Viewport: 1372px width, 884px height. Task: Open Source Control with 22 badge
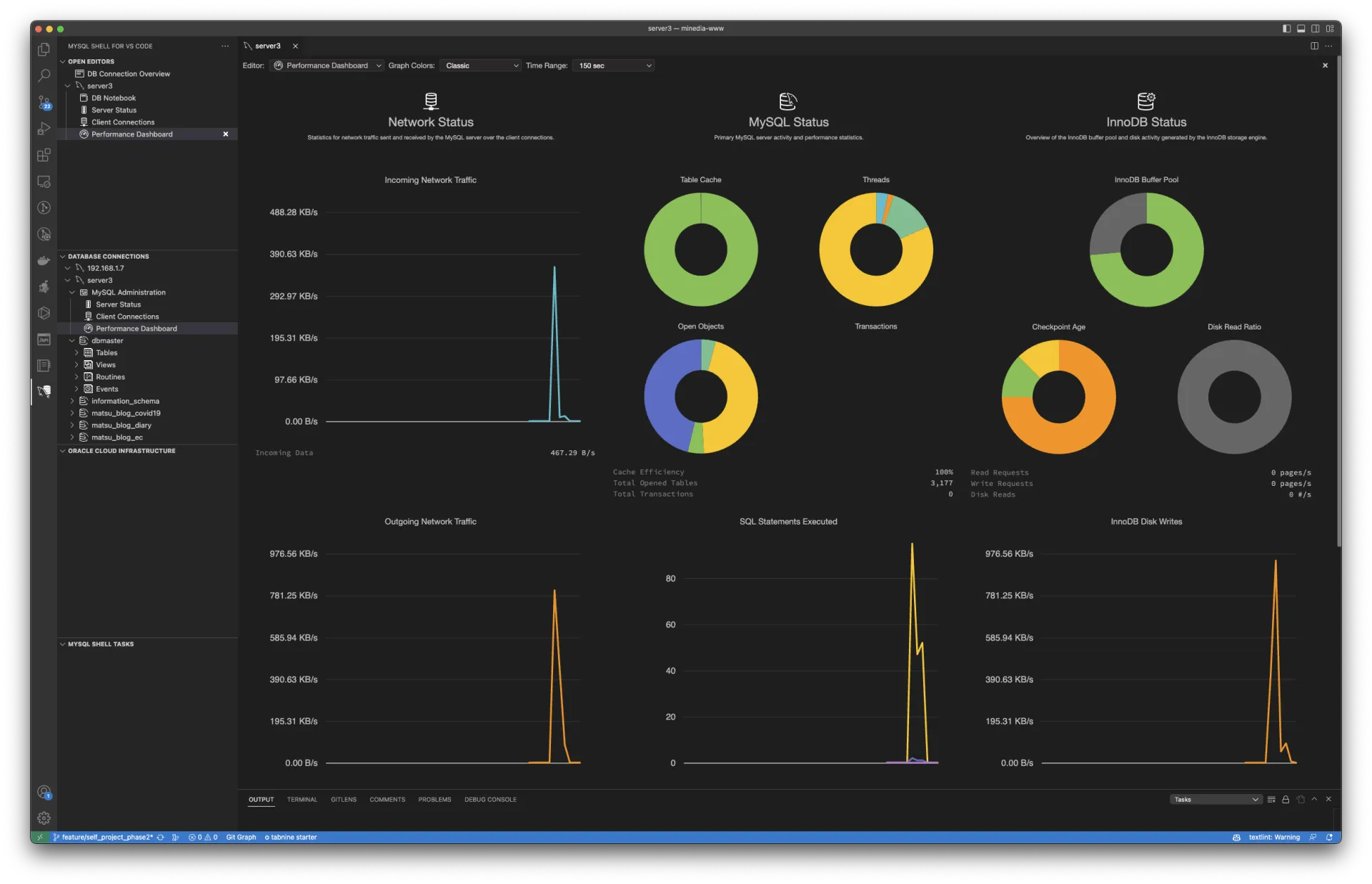[x=44, y=102]
